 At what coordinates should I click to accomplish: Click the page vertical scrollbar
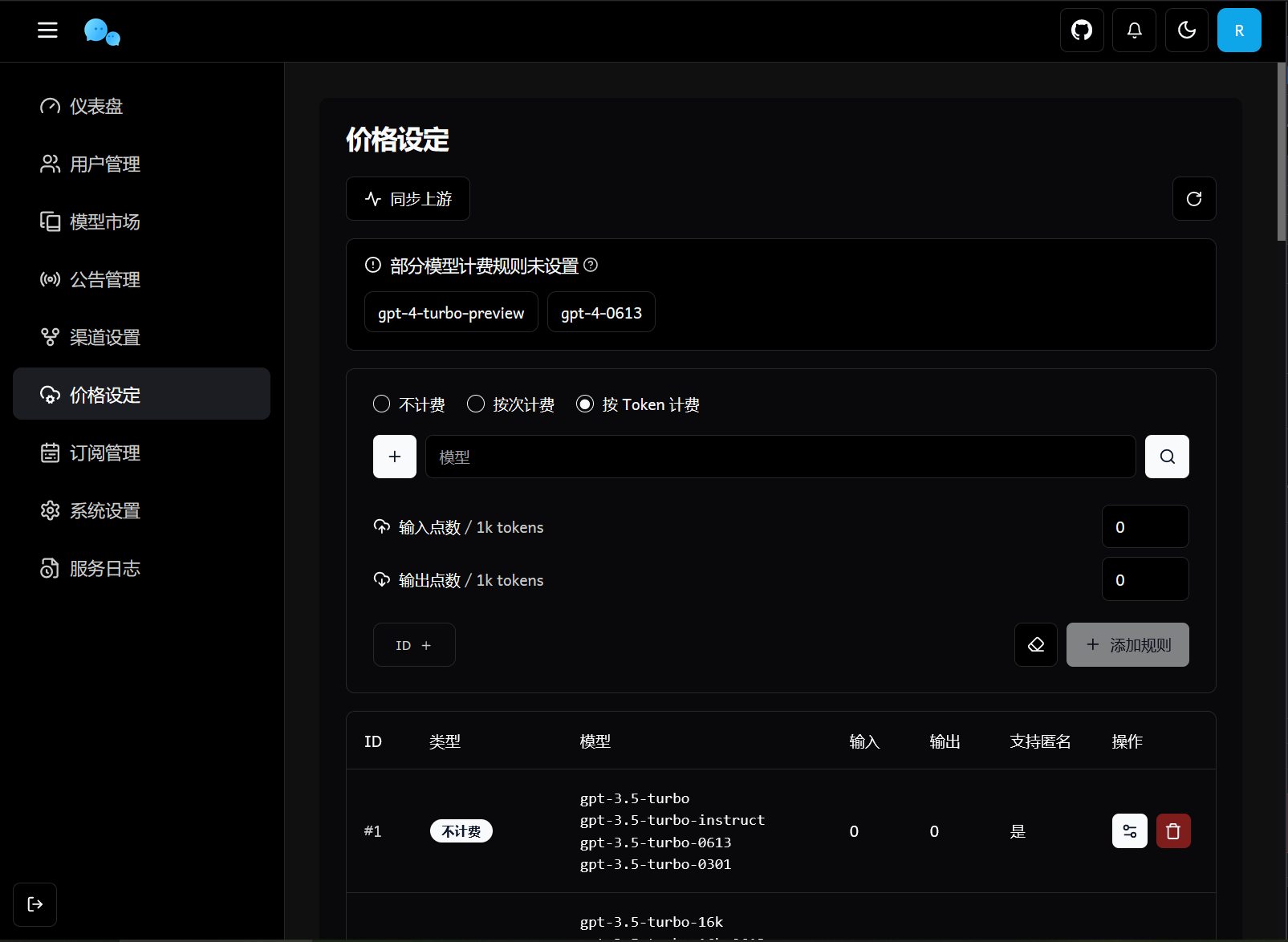click(x=1282, y=152)
